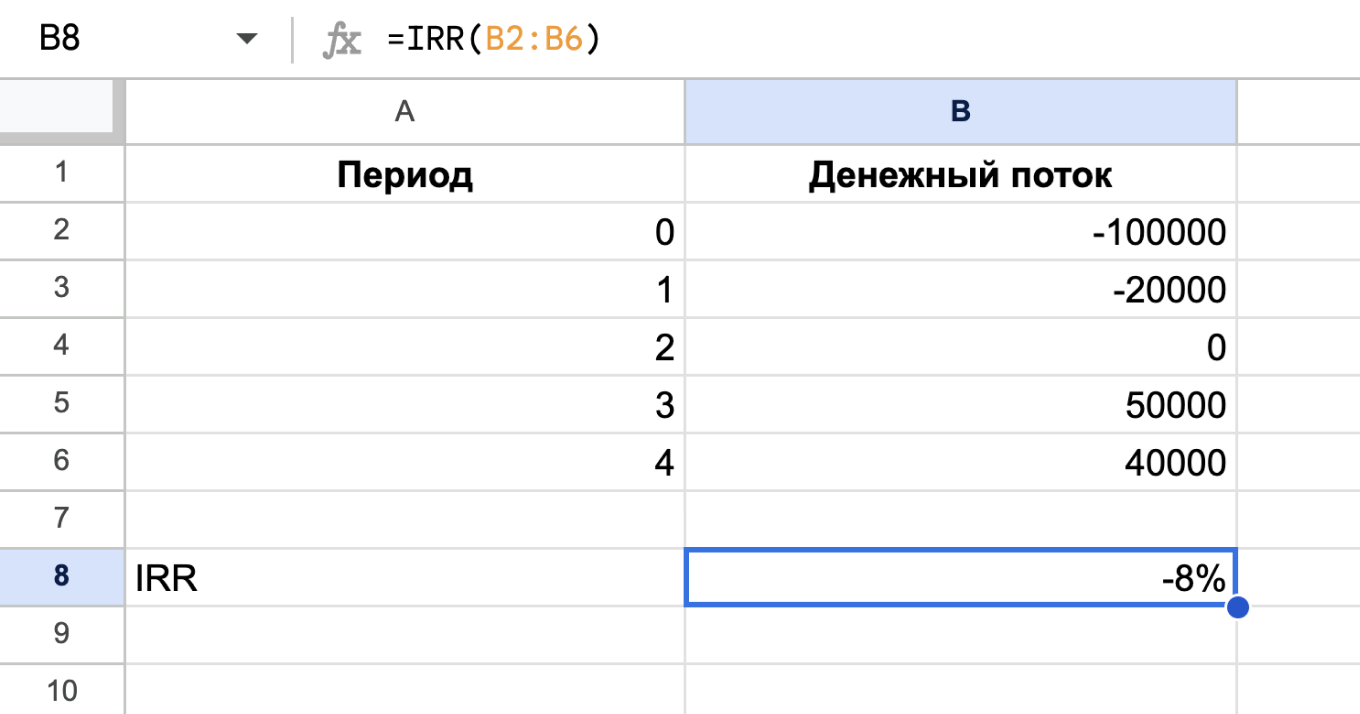Image resolution: width=1360 pixels, height=714 pixels.
Task: Select the cell containing -100000
Action: (x=960, y=232)
